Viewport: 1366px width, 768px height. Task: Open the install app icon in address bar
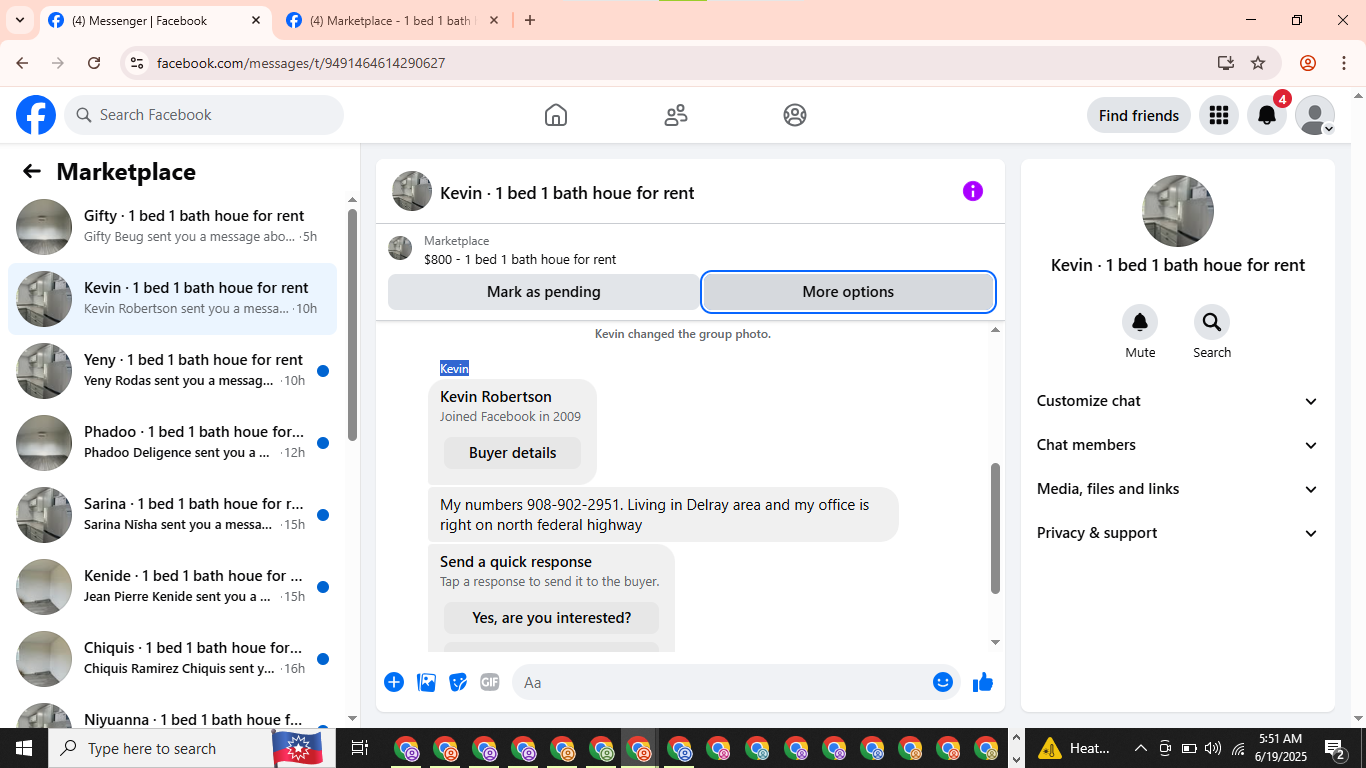1226,63
